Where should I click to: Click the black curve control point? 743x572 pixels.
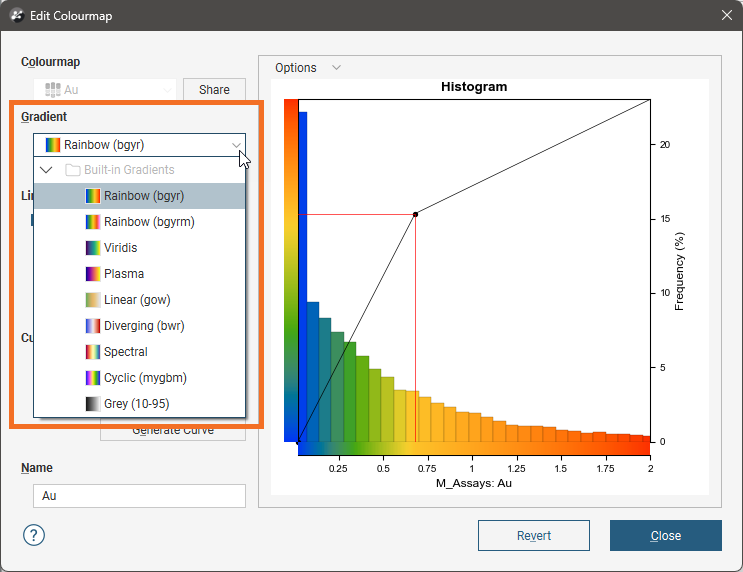(415, 214)
